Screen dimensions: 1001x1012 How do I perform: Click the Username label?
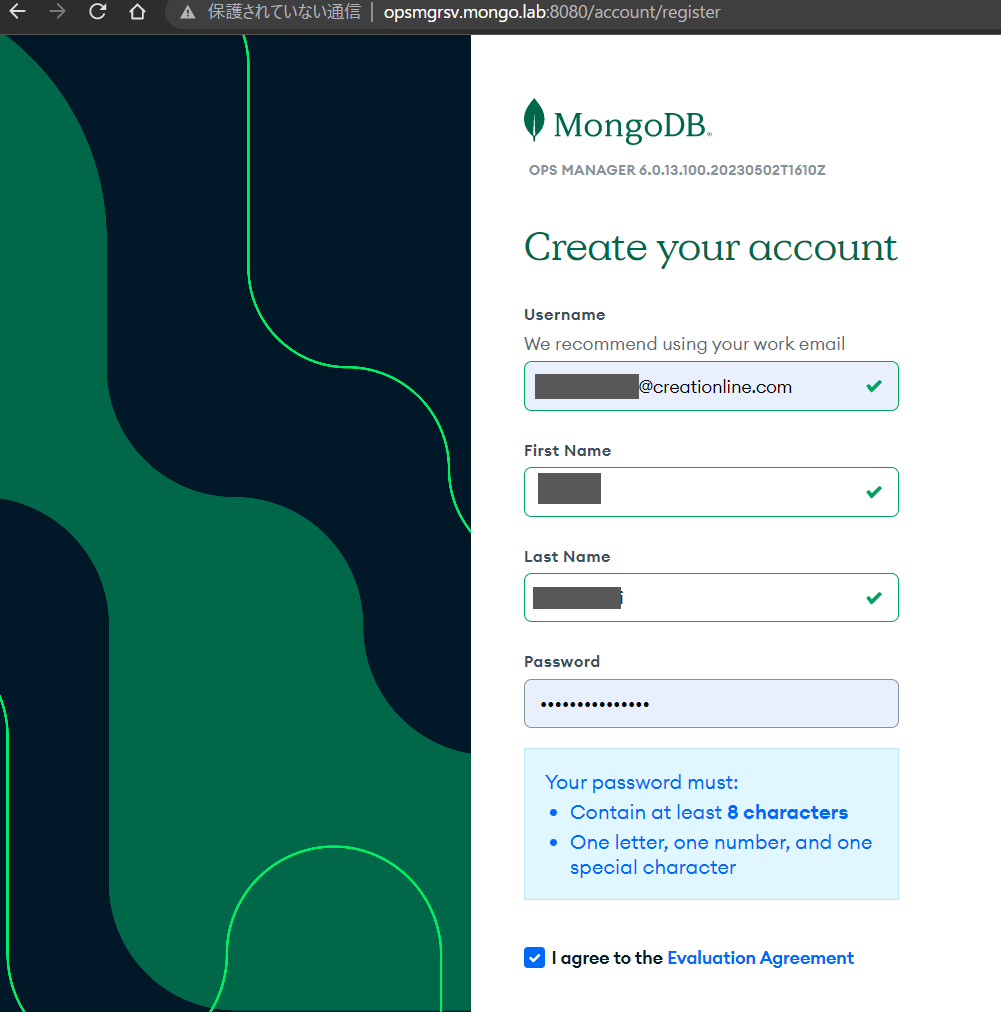point(565,315)
